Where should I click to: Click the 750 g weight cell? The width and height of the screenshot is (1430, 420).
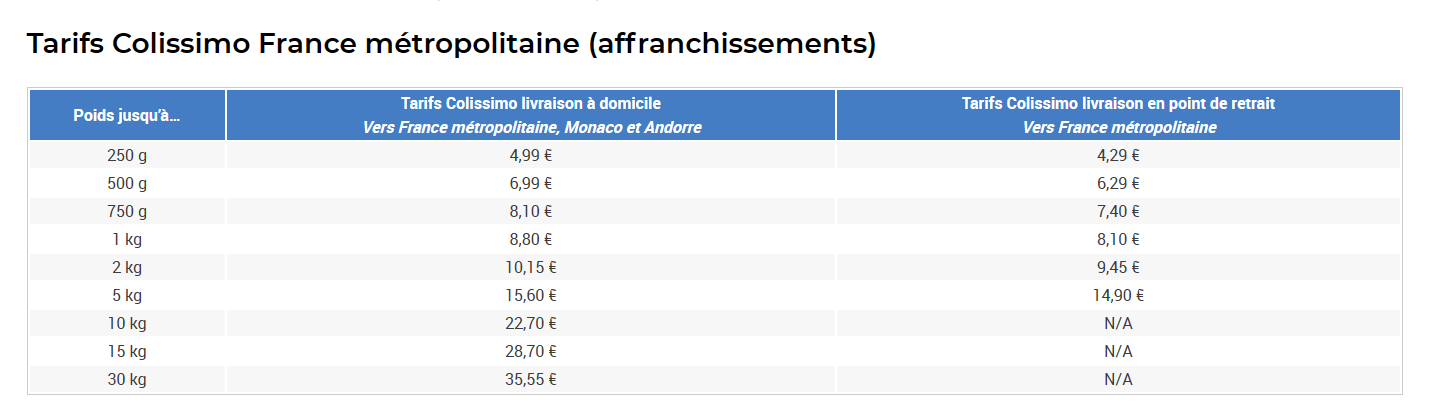[127, 211]
